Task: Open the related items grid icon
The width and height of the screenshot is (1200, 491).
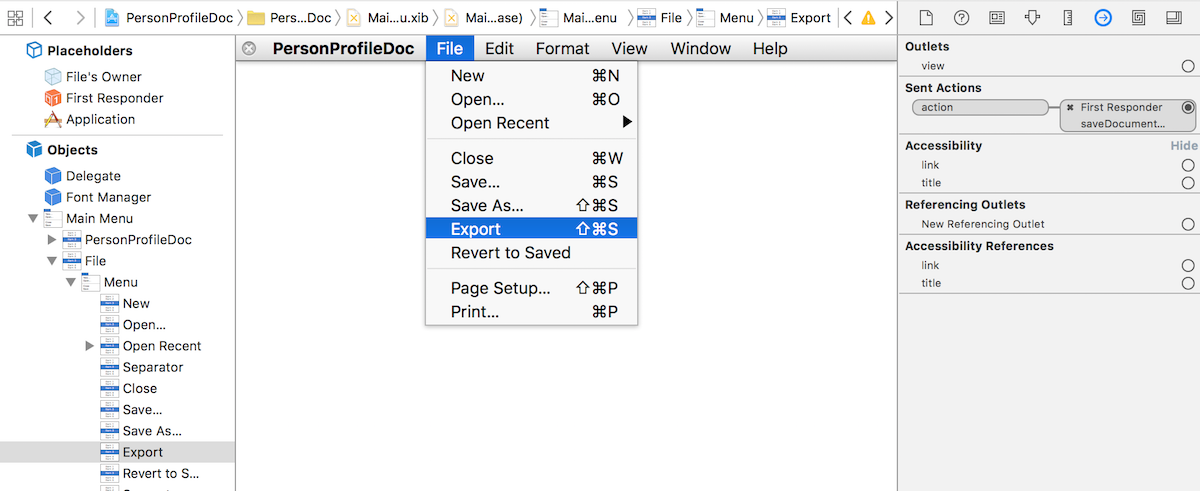Action: 15,17
